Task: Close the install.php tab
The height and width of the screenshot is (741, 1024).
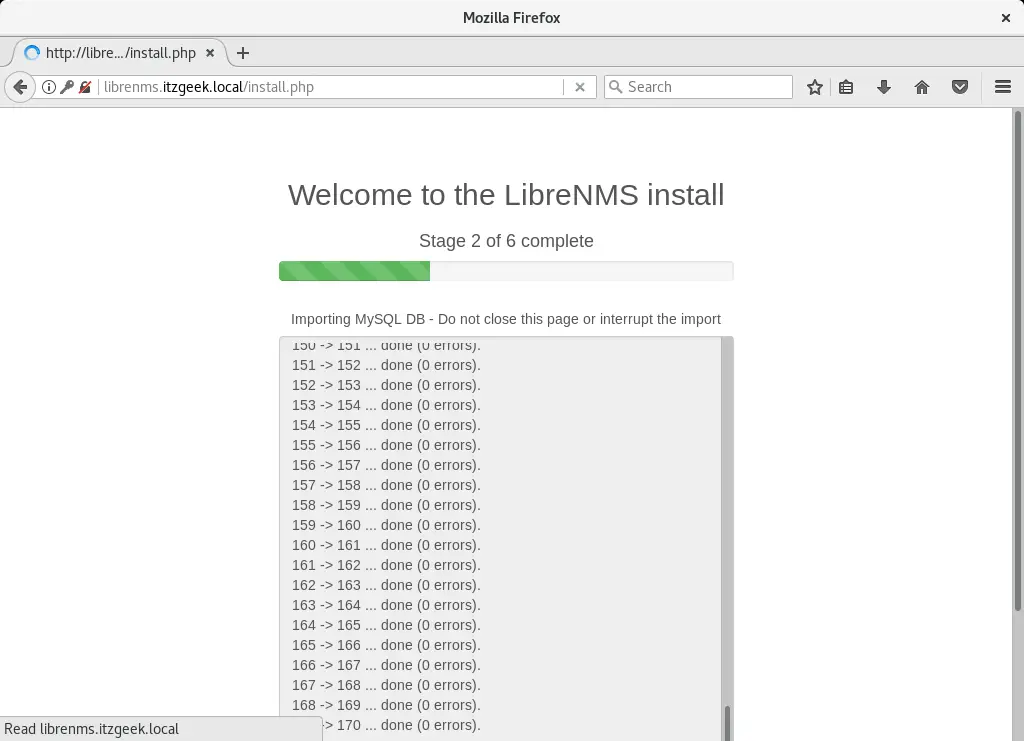Action: [x=210, y=53]
